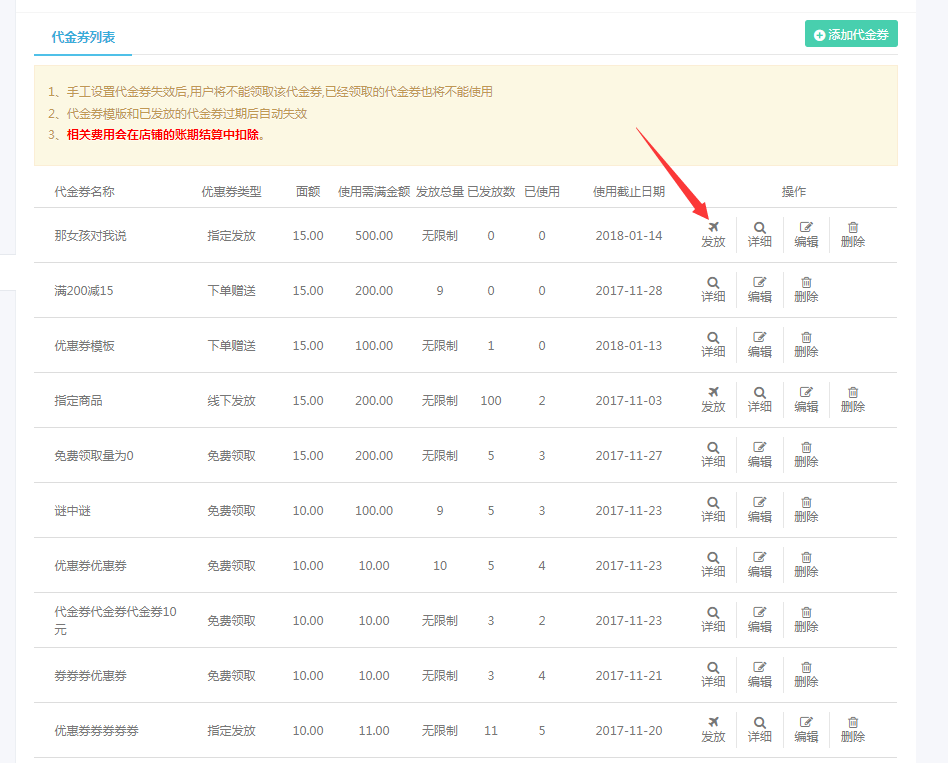Click edit icon for 谜中谜 voucher
948x763 pixels.
pos(760,509)
